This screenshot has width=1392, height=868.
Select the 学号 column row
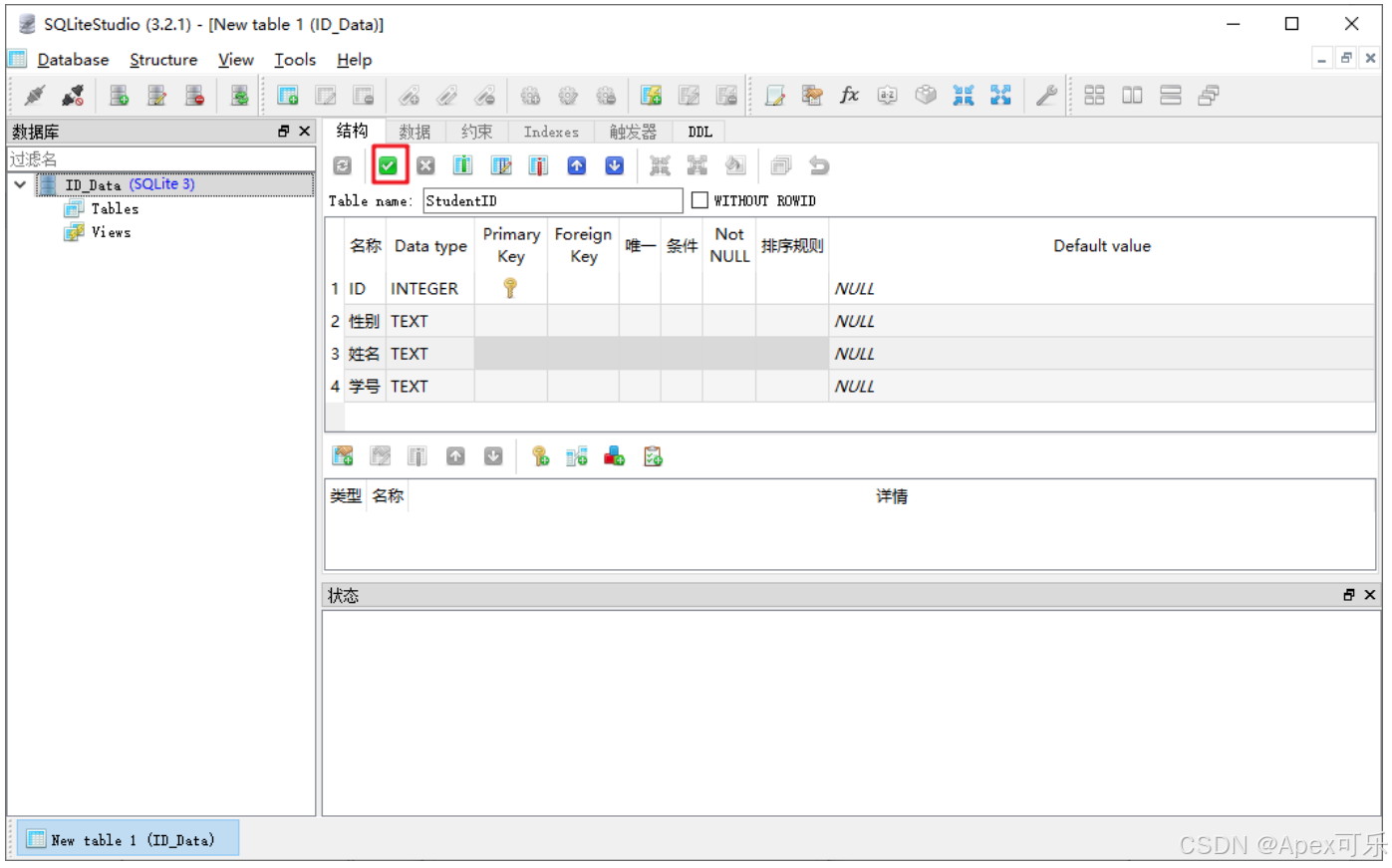point(850,386)
